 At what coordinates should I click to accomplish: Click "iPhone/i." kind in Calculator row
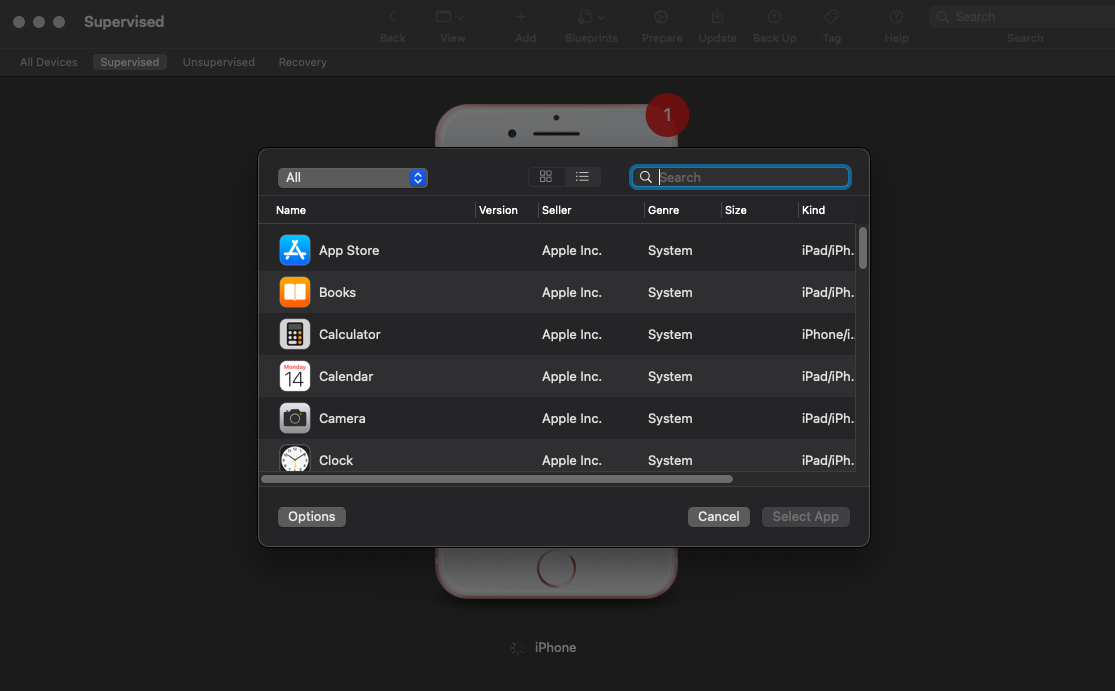click(x=828, y=334)
